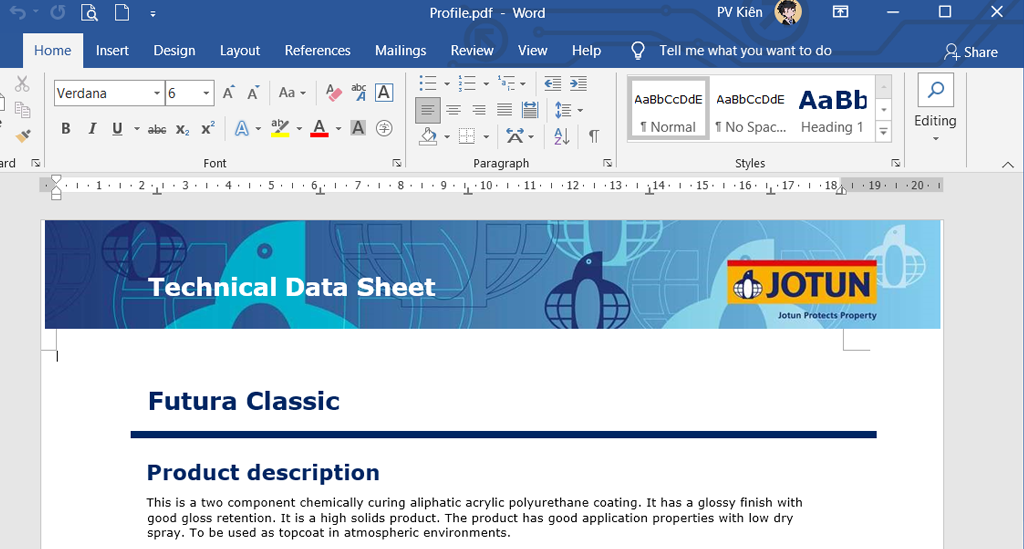The image size is (1024, 549).
Task: Open Line and Paragraph Spacing menu
Action: pos(564,110)
